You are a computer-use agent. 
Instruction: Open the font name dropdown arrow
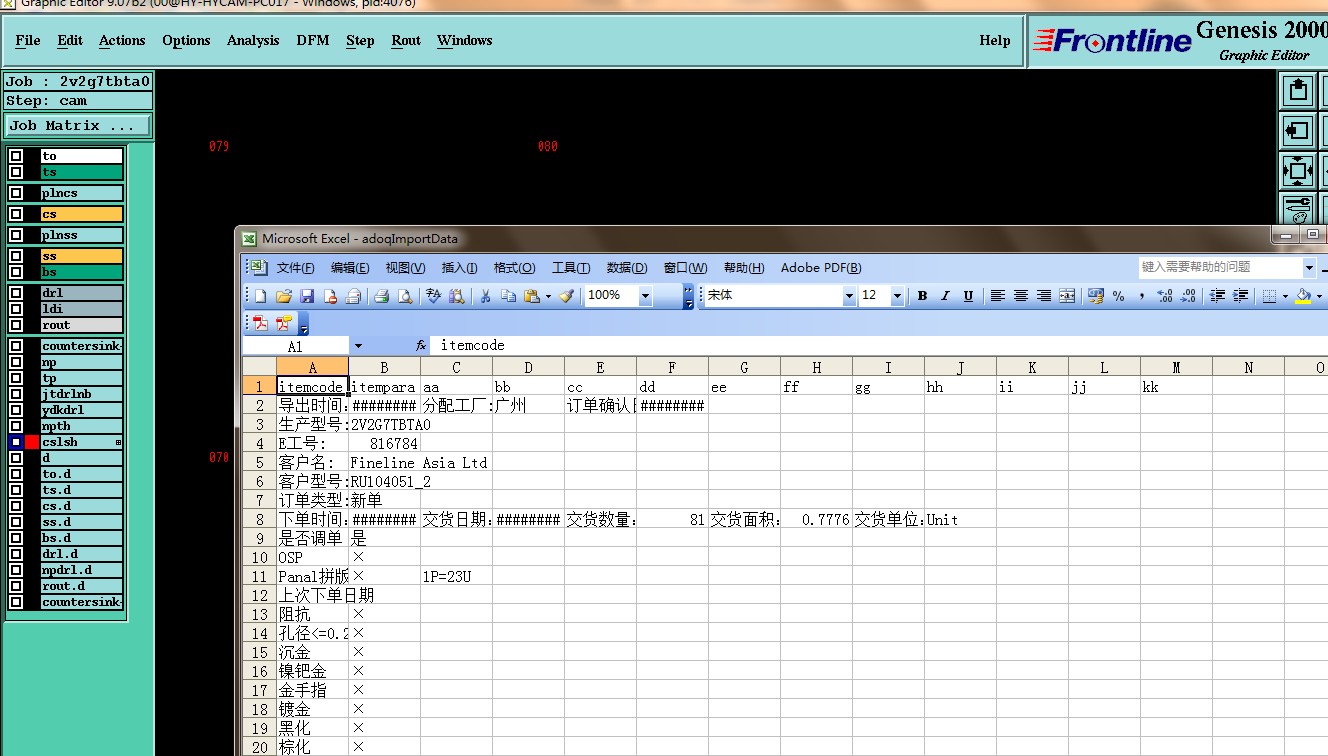click(x=849, y=296)
